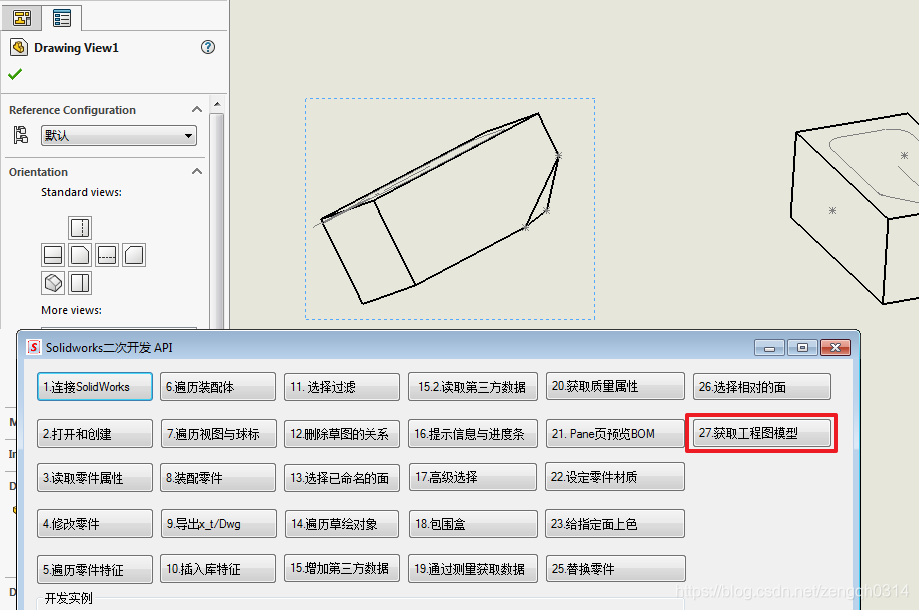
Task: Select the dashed drawing view in the sheet
Action: (x=450, y=209)
